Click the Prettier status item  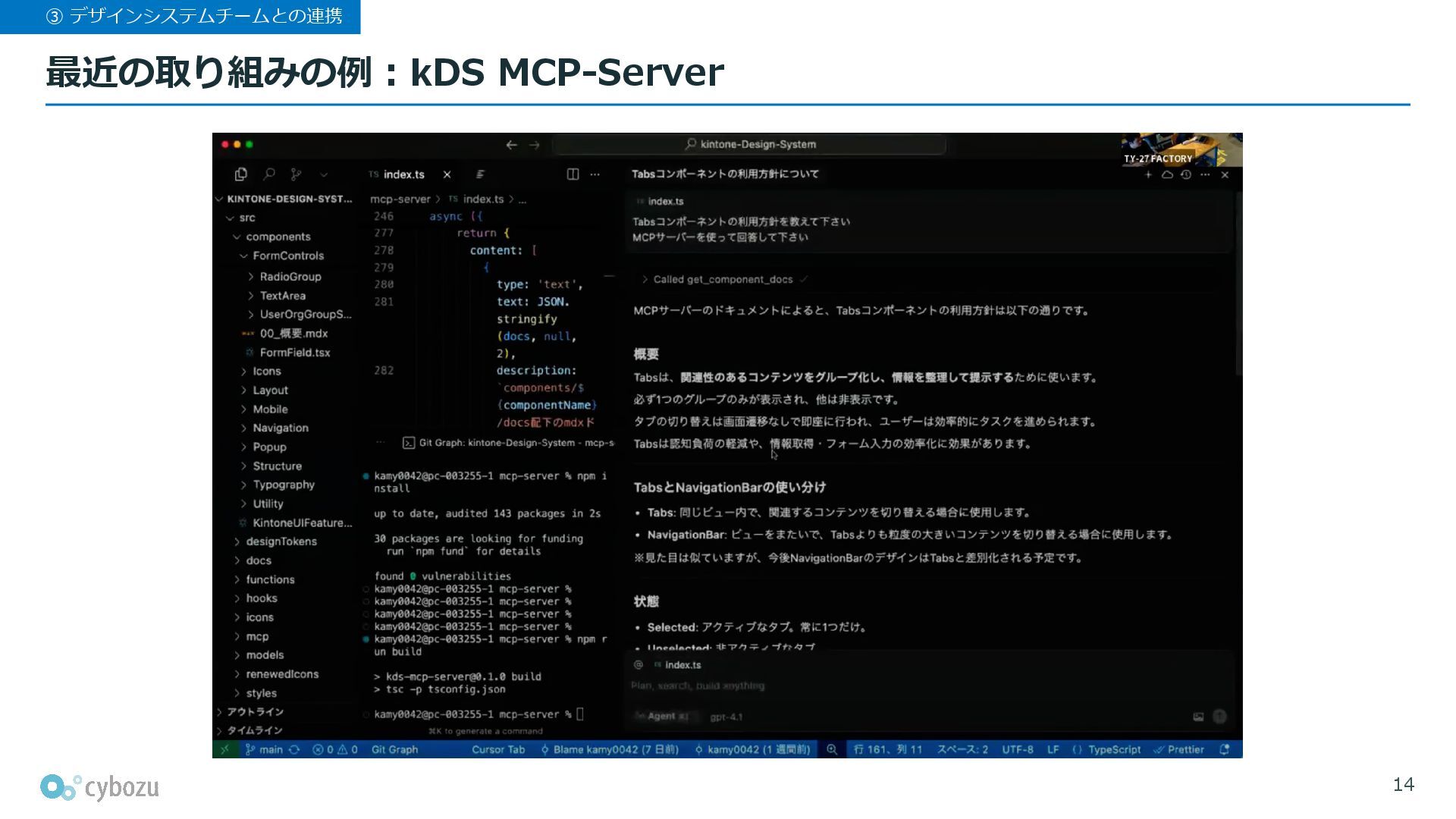1179,749
